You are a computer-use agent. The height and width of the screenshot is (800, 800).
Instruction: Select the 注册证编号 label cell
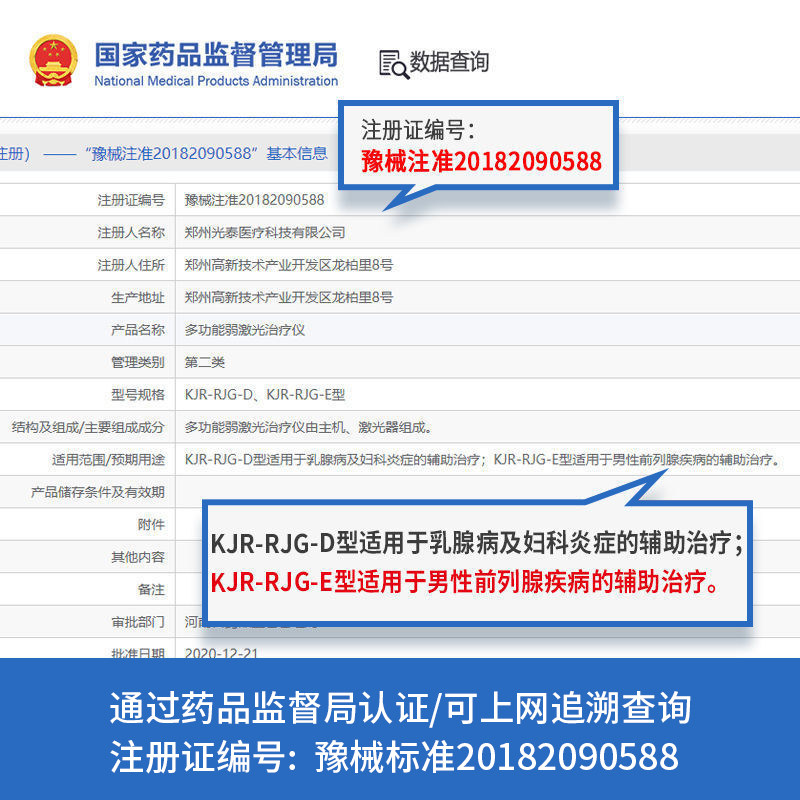point(131,200)
